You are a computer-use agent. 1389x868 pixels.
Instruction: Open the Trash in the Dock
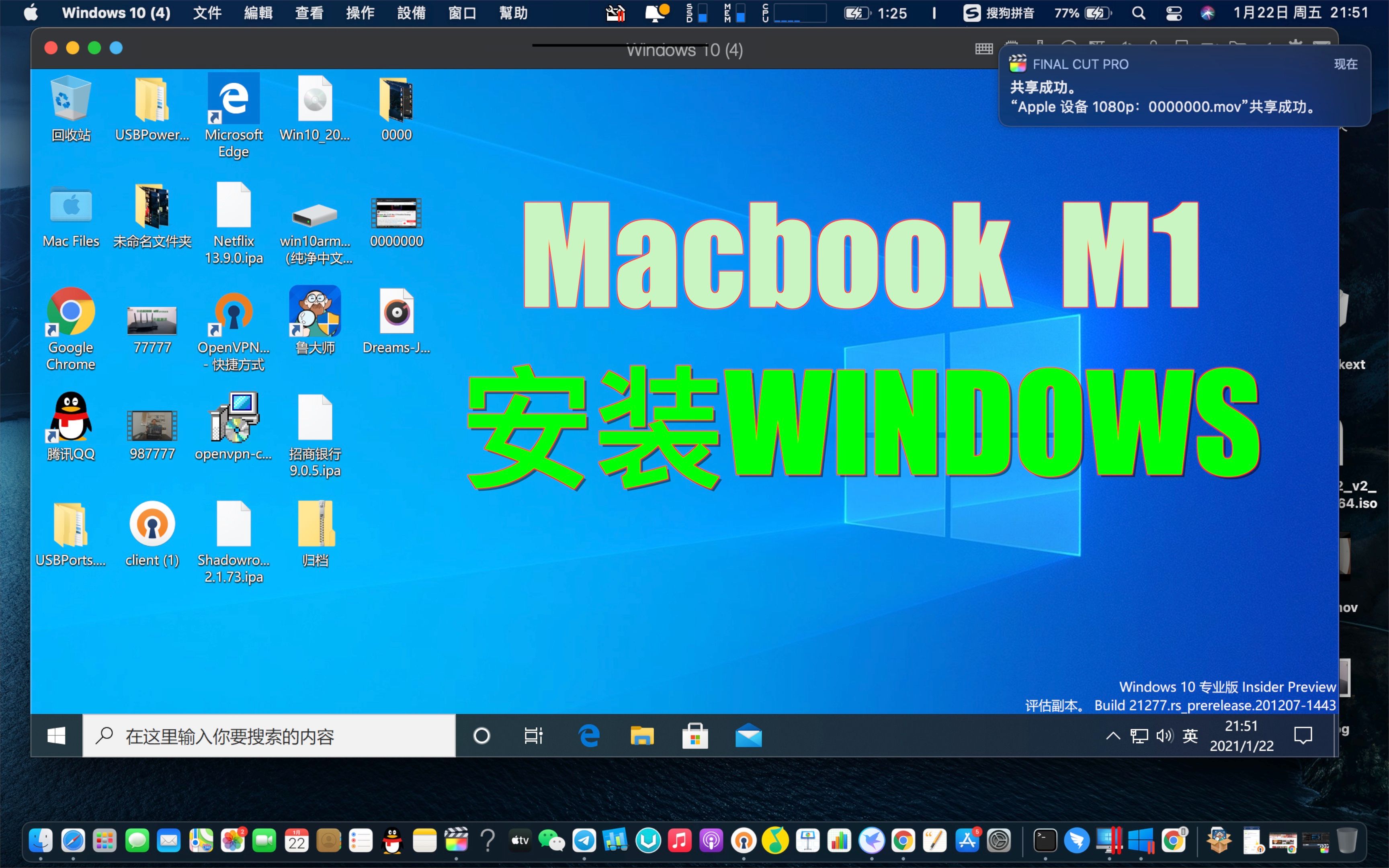coord(1347,841)
